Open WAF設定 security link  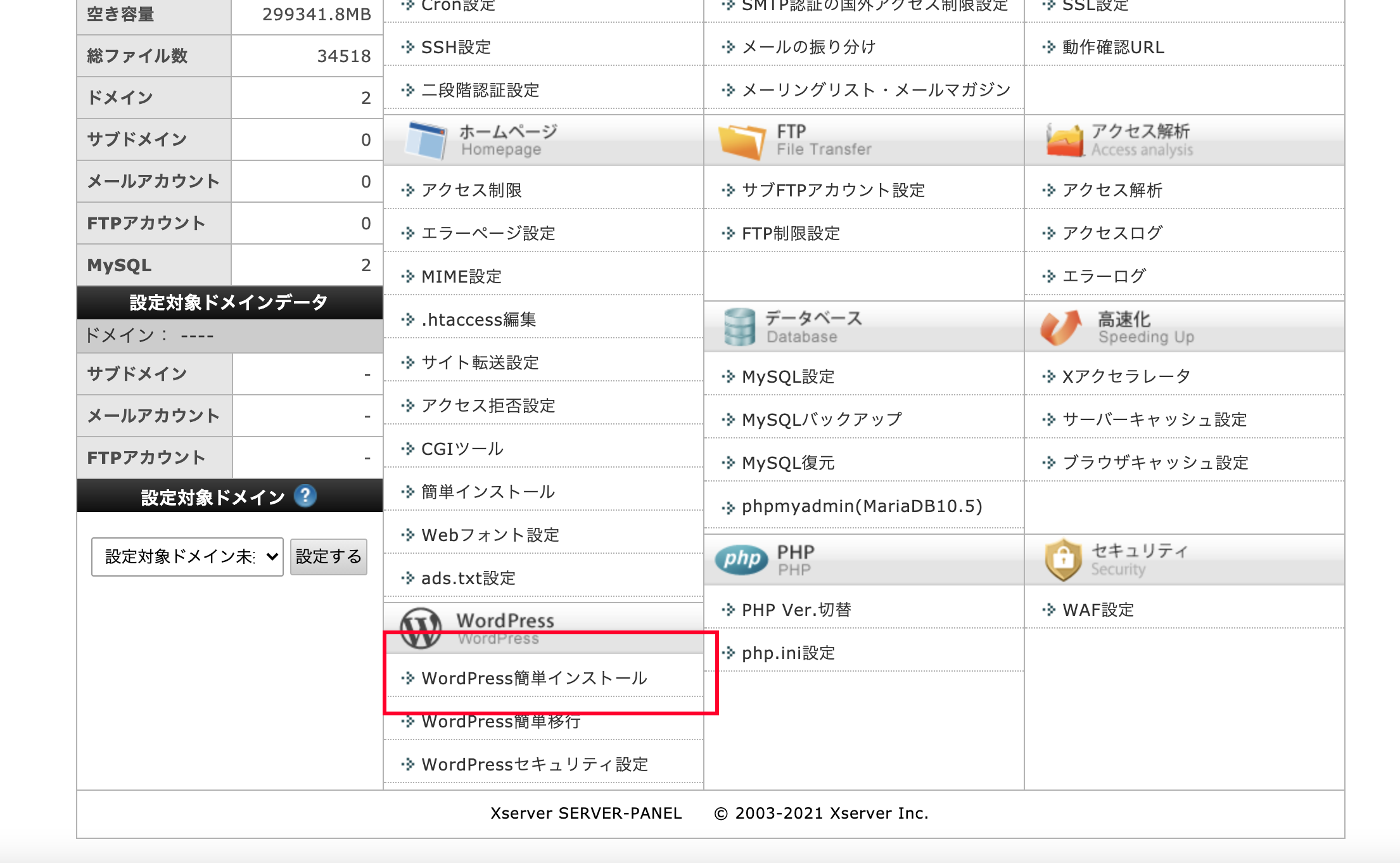click(1098, 610)
